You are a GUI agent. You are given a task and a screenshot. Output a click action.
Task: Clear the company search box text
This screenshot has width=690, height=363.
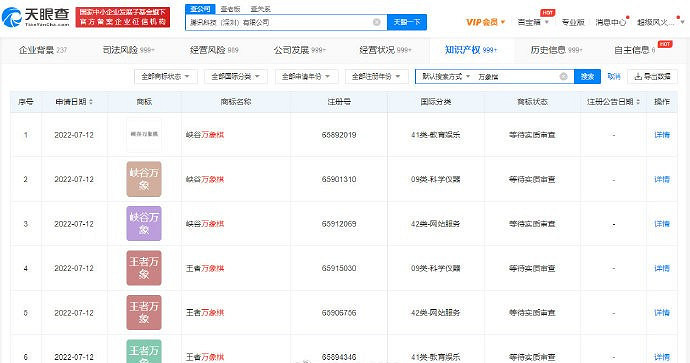(x=377, y=22)
